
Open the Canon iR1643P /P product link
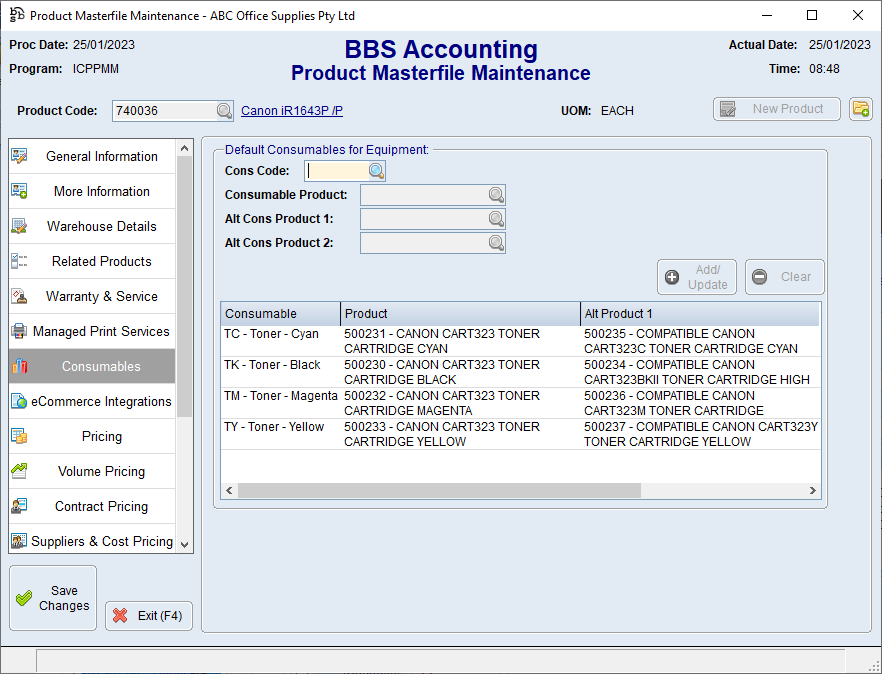point(292,111)
